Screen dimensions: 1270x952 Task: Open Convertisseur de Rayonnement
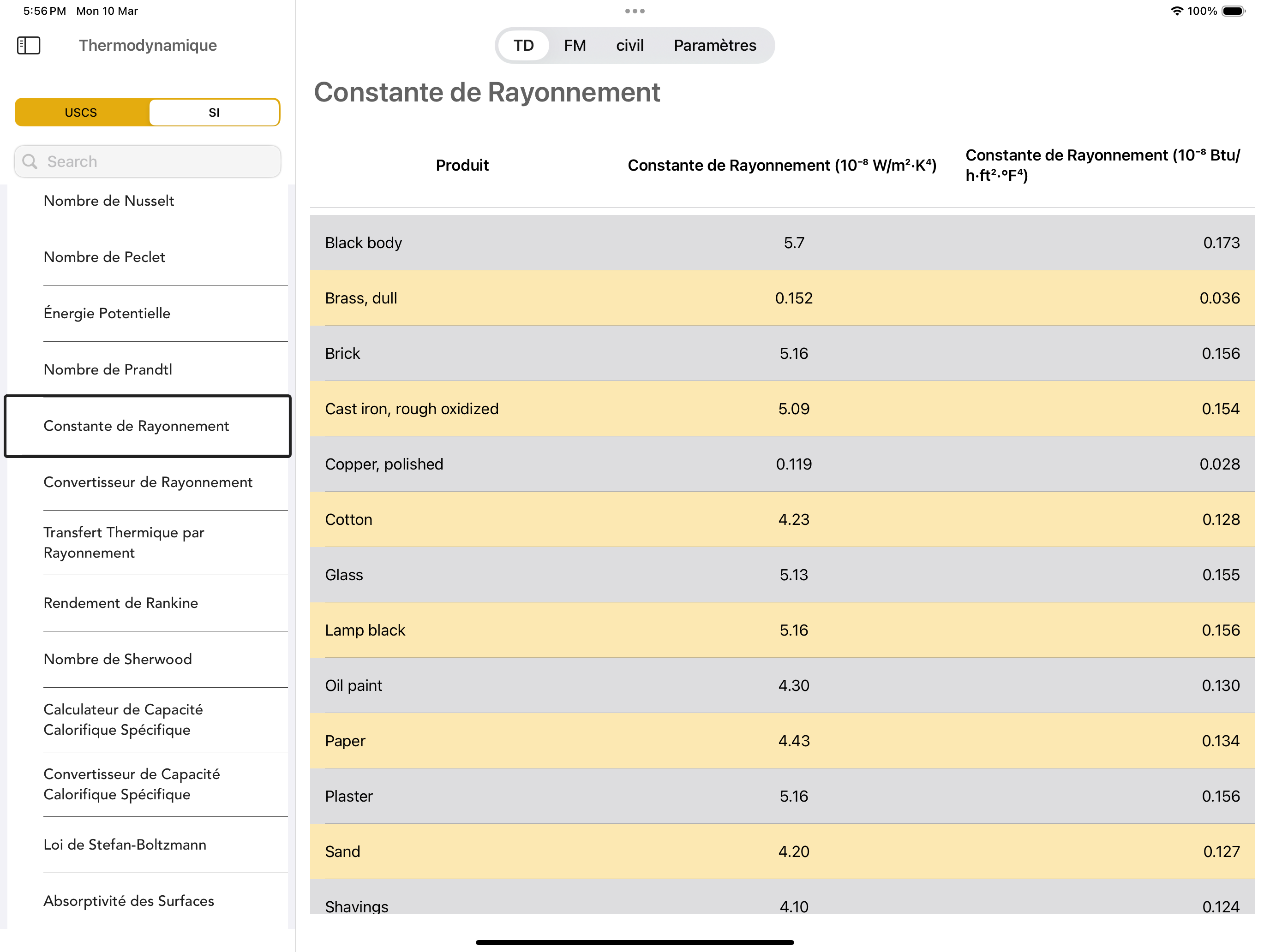tap(148, 482)
